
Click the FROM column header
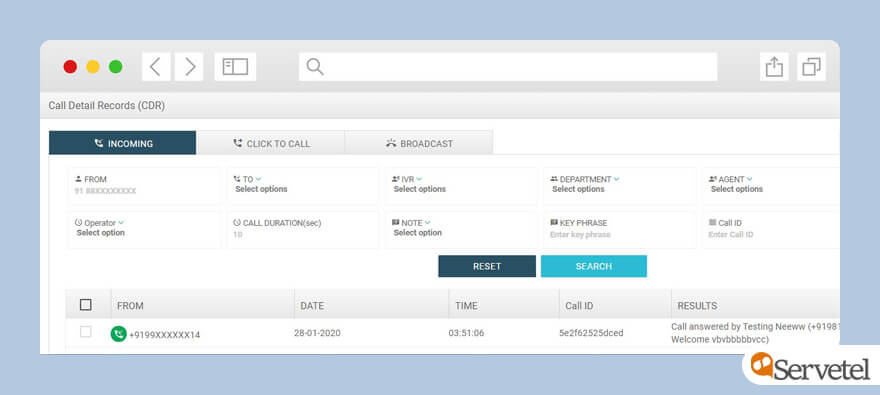point(130,306)
